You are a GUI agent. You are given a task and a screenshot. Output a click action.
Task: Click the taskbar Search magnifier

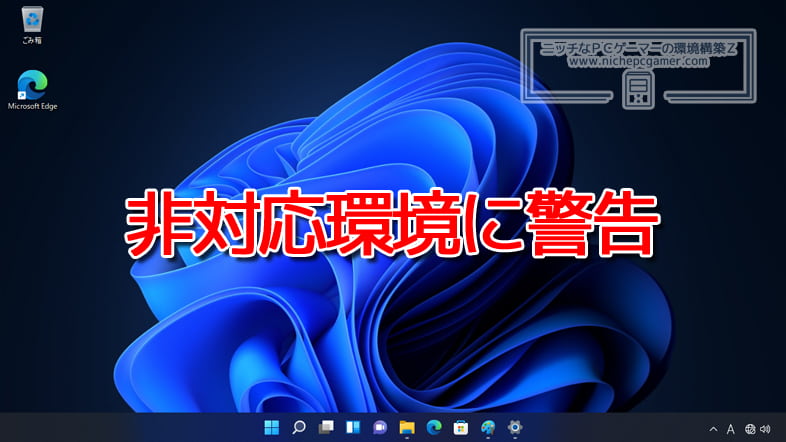click(298, 428)
